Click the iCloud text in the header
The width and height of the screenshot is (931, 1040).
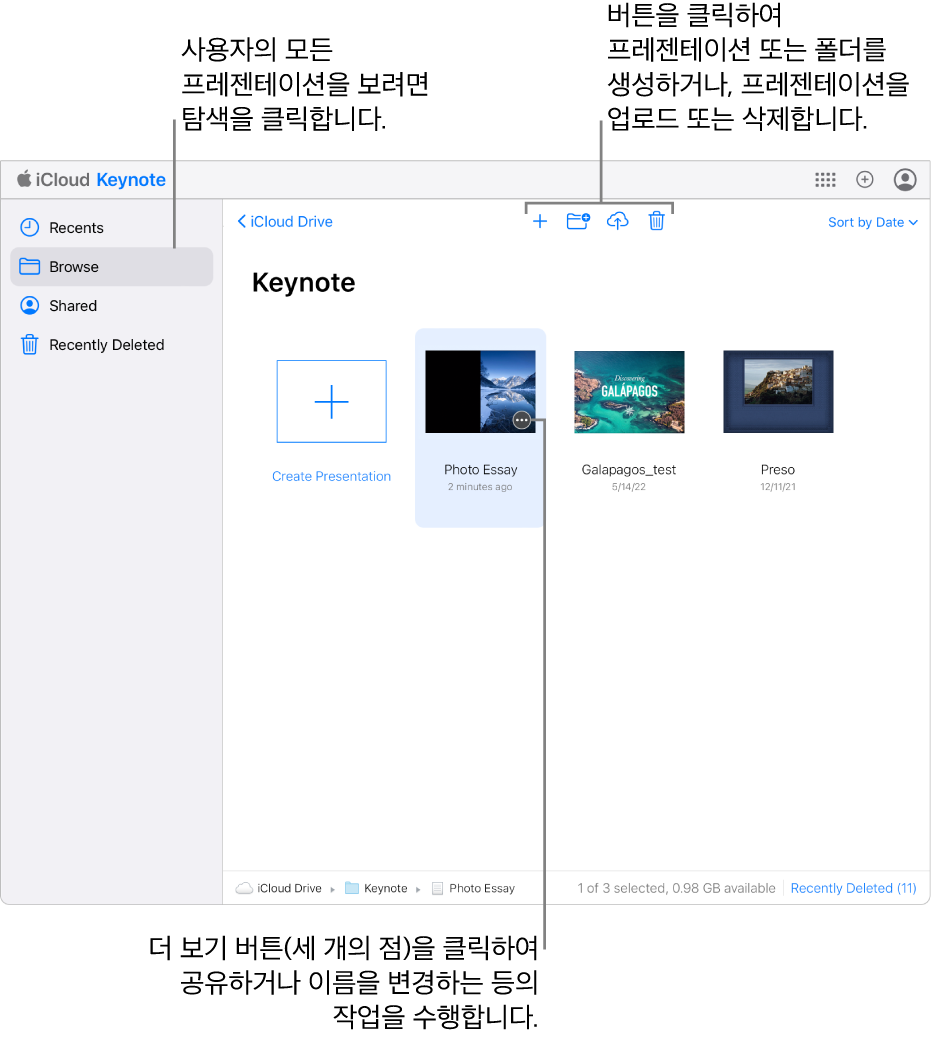(63, 180)
